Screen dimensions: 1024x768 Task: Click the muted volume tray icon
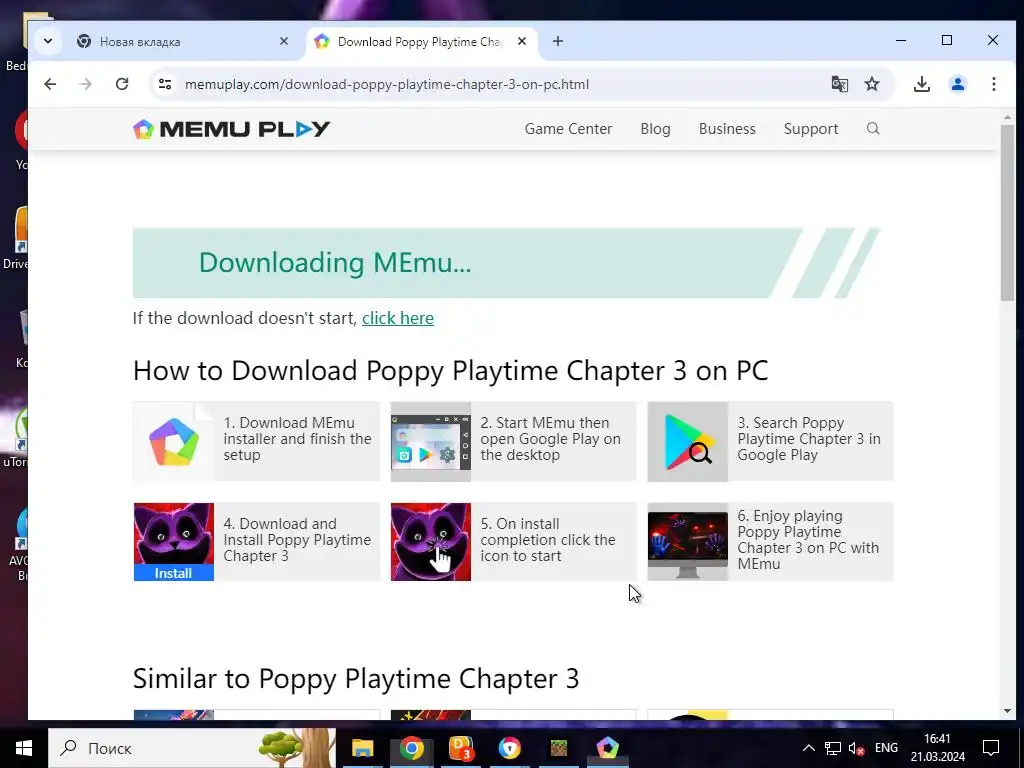(x=856, y=748)
